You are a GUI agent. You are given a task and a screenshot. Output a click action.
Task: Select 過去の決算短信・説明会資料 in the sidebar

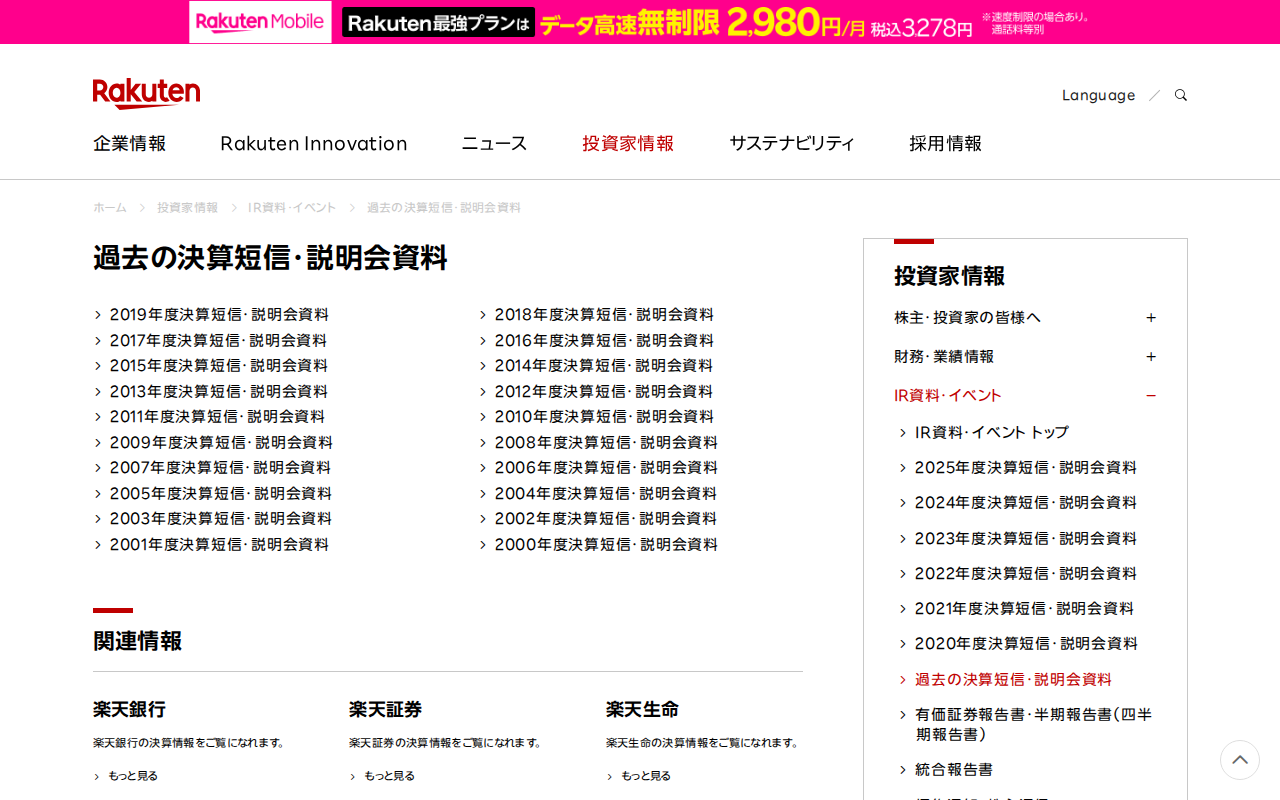click(1013, 680)
